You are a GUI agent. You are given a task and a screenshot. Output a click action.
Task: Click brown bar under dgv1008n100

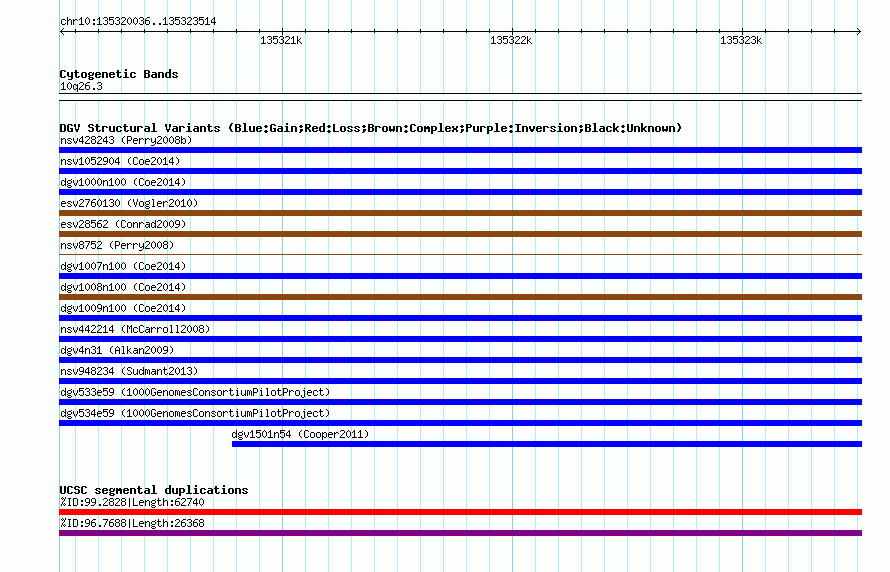coord(460,297)
